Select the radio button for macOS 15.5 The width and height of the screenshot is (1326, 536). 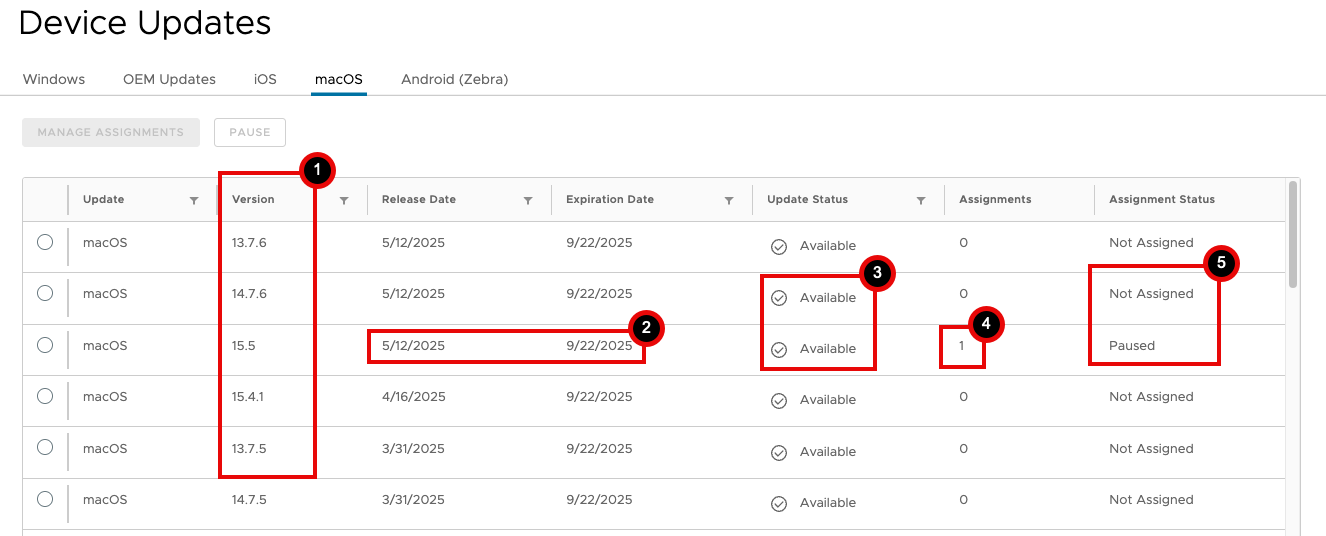45,345
